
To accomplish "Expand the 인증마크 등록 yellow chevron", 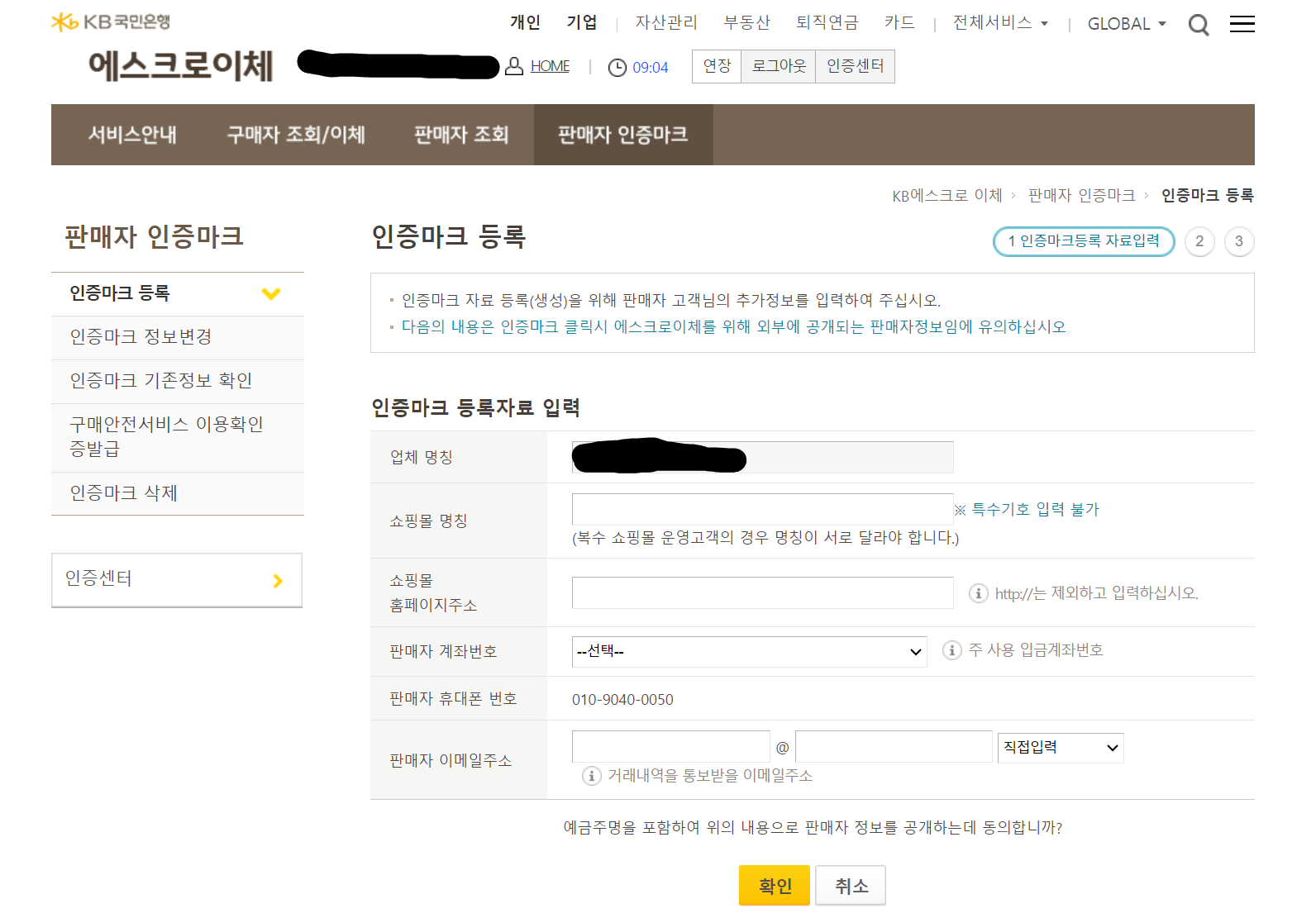I will click(x=271, y=293).
